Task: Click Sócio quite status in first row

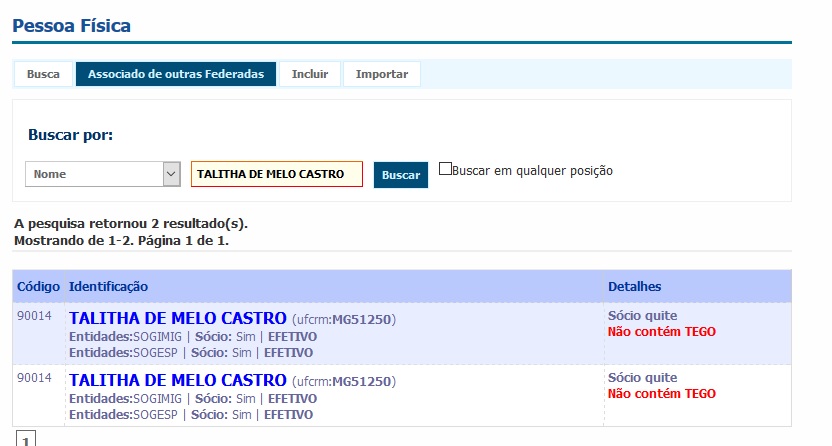Action: pyautogui.click(x=642, y=316)
